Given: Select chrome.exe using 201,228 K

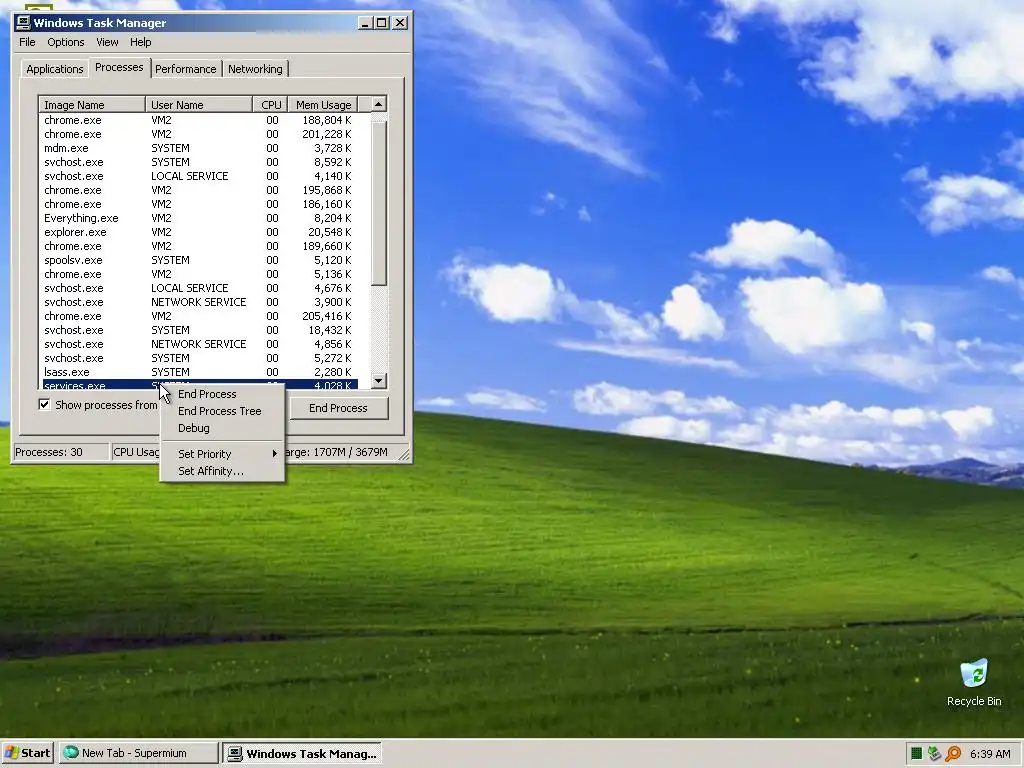Looking at the screenshot, I should [x=199, y=134].
